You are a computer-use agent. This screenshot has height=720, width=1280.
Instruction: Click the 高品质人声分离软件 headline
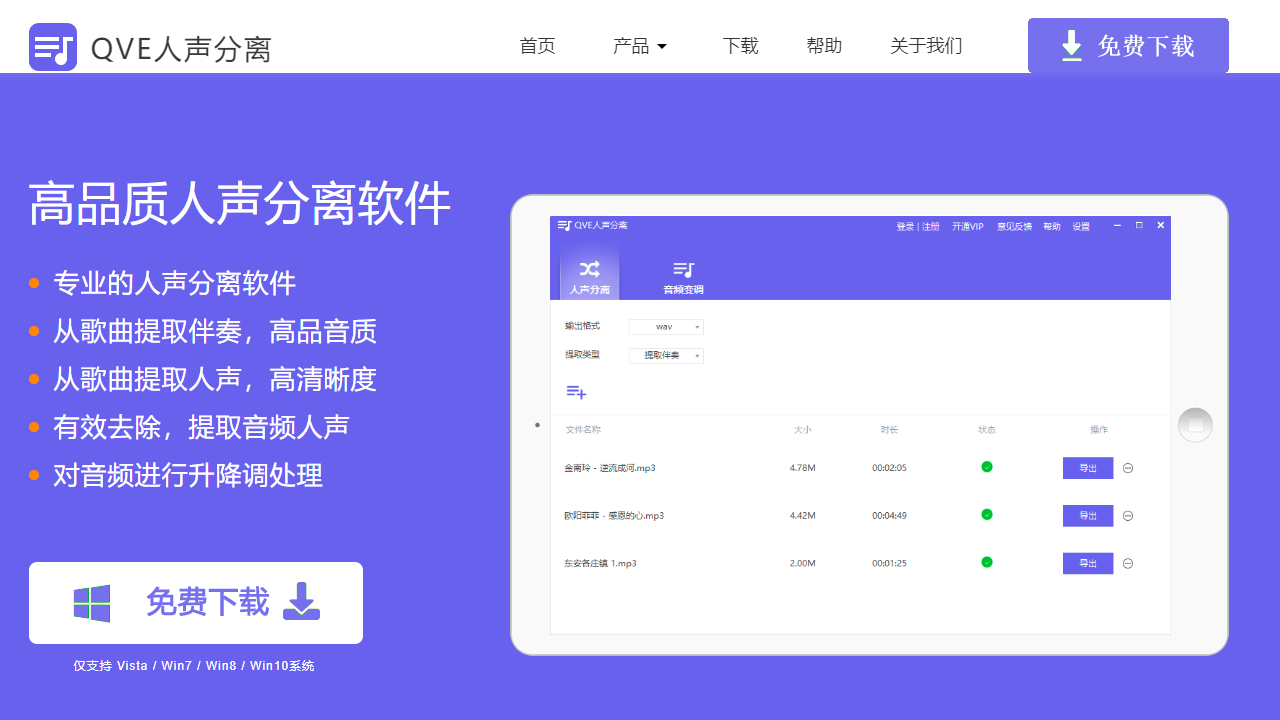(x=240, y=204)
